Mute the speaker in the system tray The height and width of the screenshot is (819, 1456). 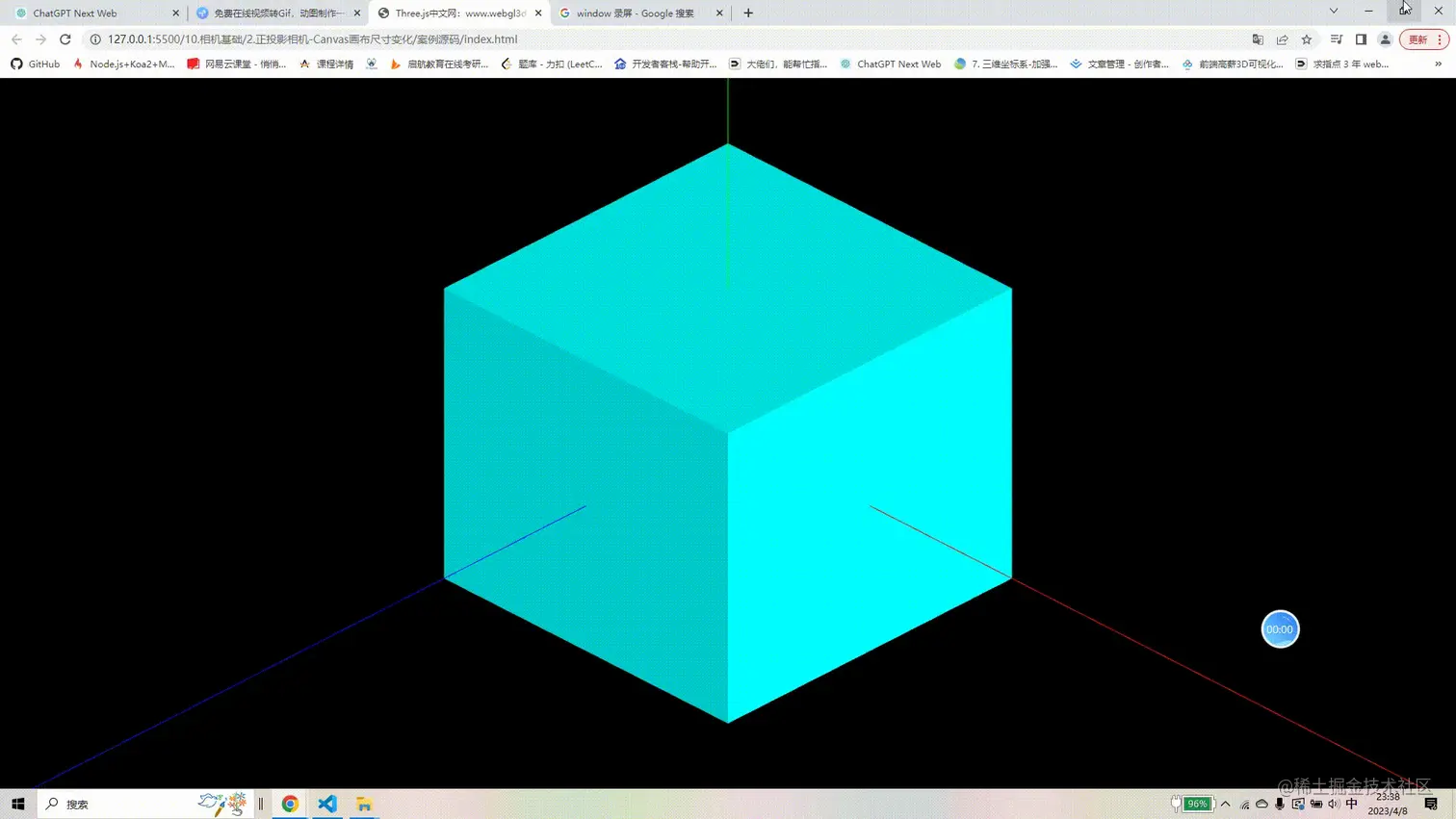point(1334,804)
